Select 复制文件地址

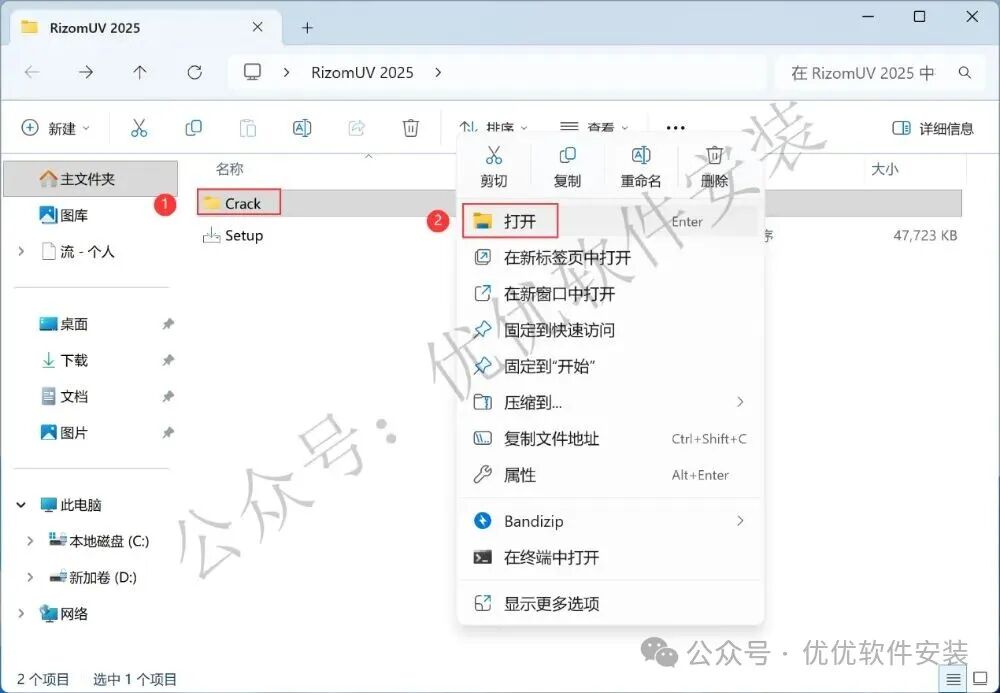(610, 439)
